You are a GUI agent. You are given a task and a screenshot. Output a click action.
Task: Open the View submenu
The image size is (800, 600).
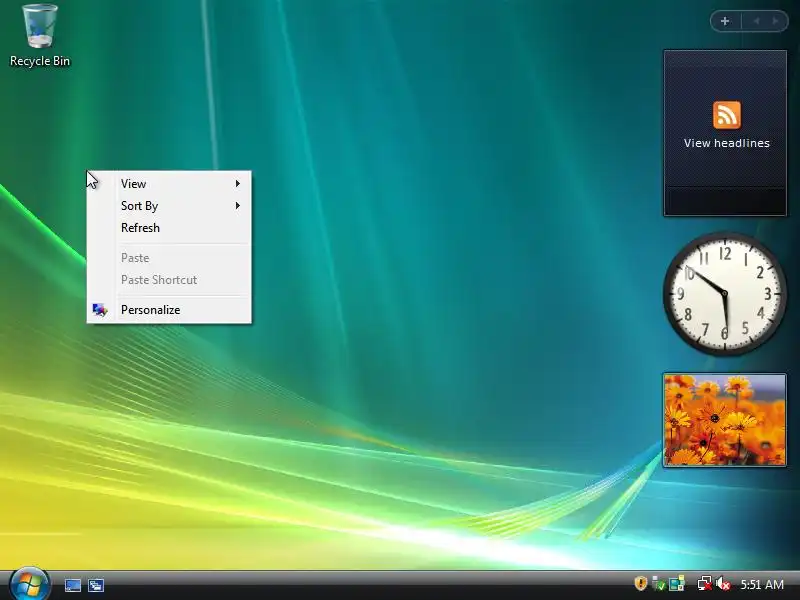click(x=169, y=184)
